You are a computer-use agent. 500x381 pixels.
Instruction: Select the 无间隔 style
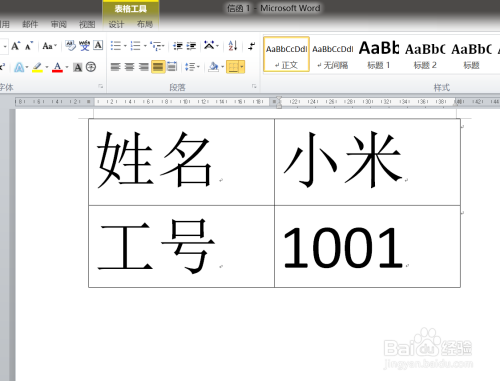coord(333,54)
